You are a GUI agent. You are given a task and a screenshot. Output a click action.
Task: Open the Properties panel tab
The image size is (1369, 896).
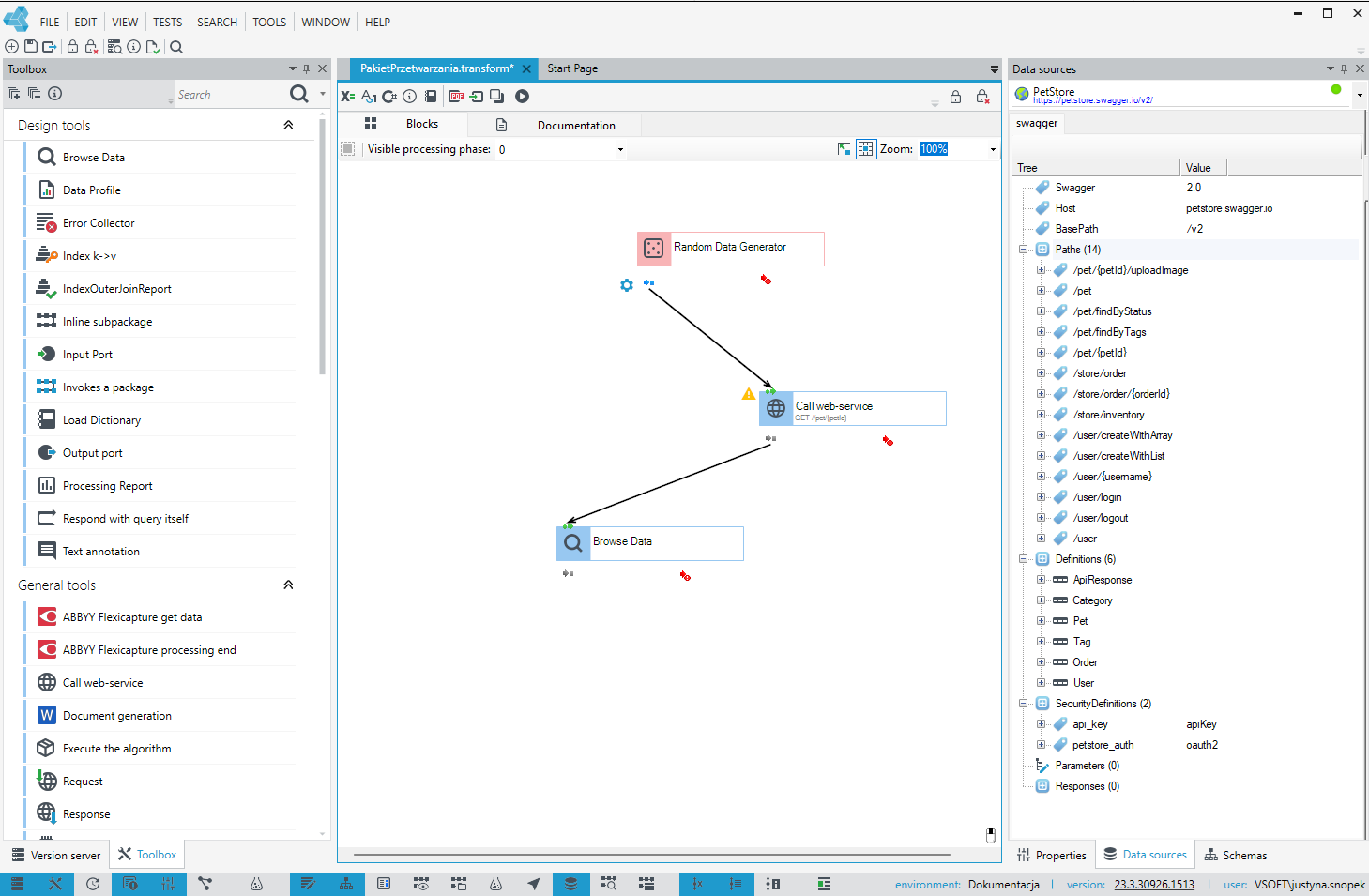pos(1052,856)
